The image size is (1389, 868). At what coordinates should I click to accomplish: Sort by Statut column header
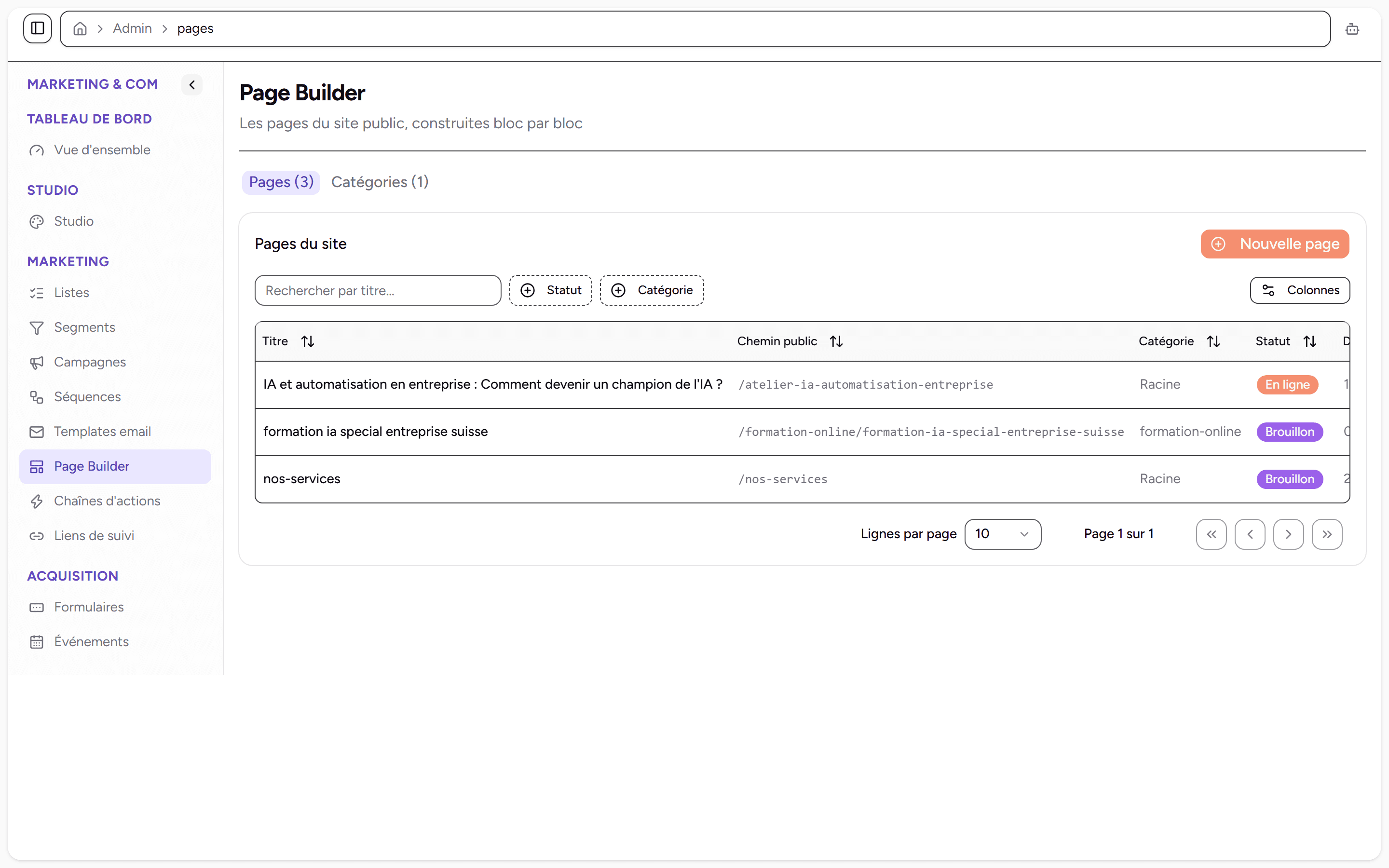(x=1286, y=341)
